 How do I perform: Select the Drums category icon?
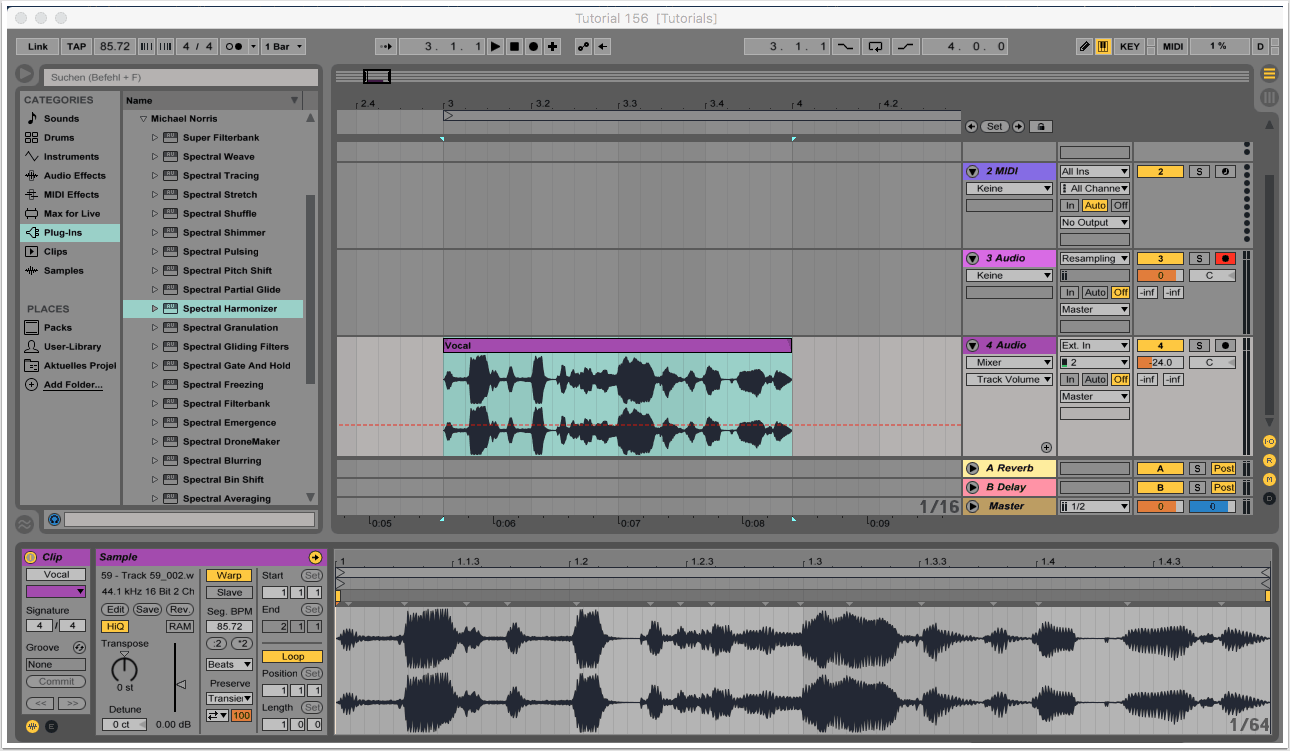tap(32, 138)
